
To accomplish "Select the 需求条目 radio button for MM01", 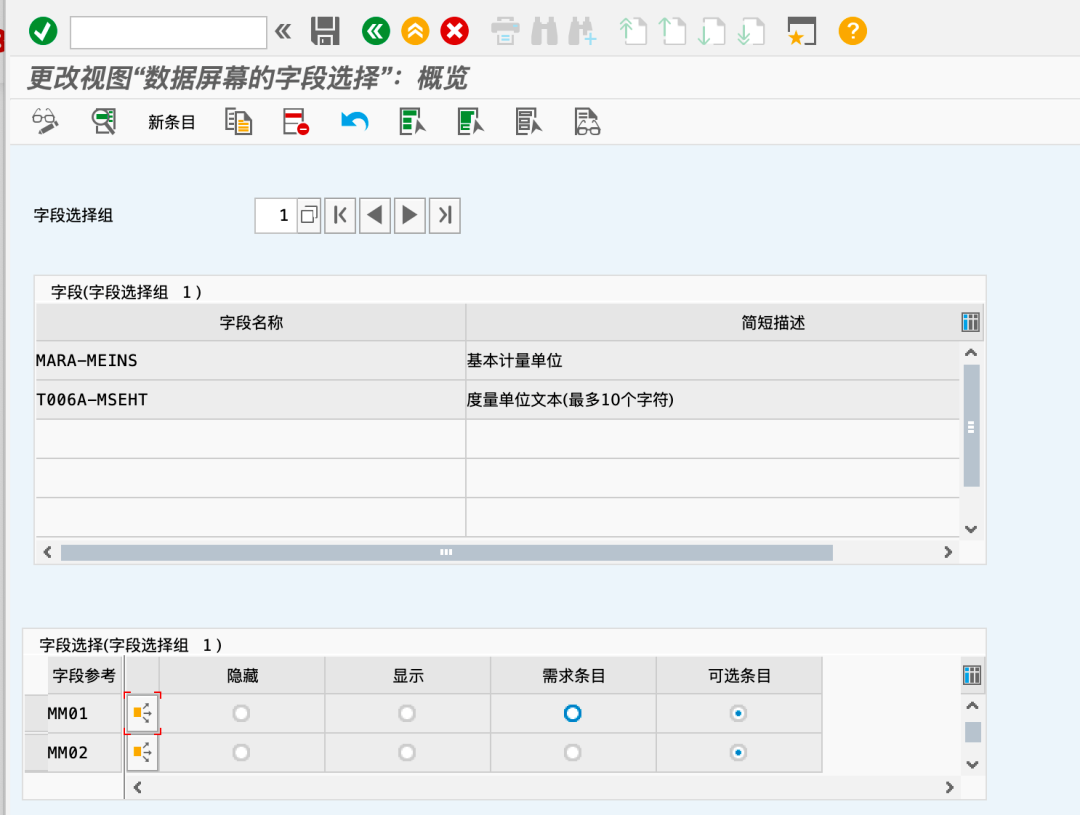I will click(572, 714).
